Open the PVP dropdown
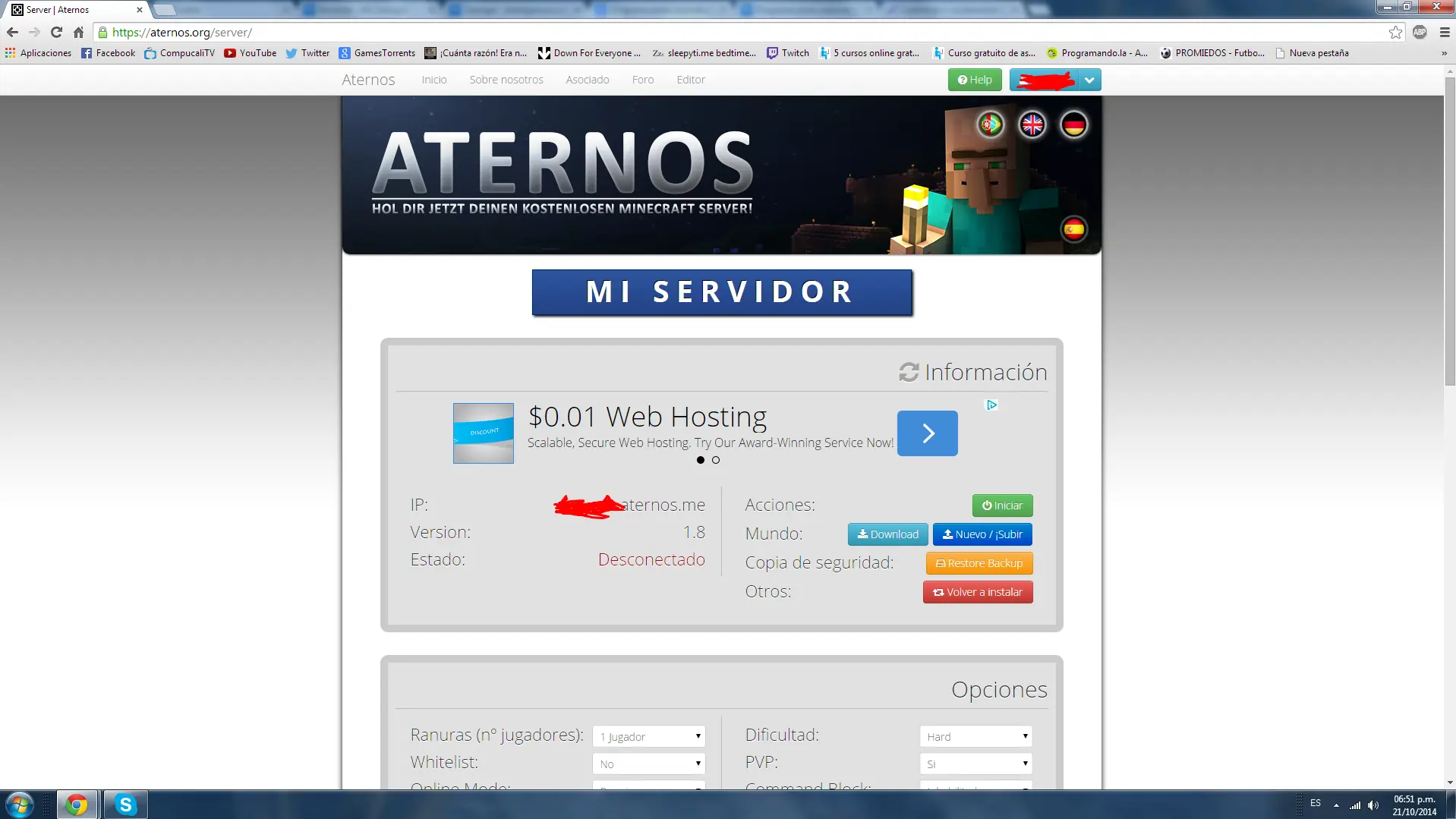The height and width of the screenshot is (819, 1456). (x=976, y=764)
